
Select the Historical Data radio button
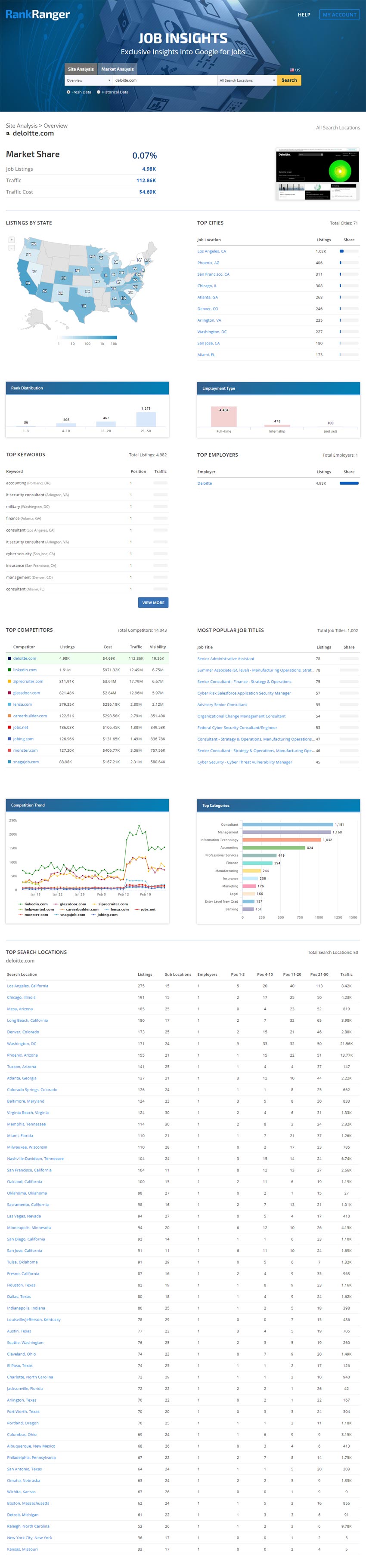[x=99, y=92]
